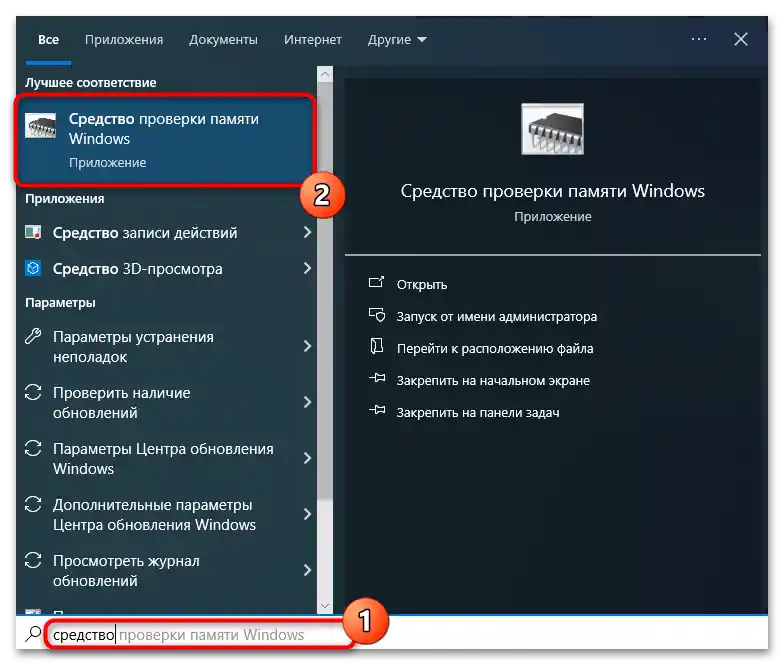Click refresh icon for Просмотреть журнал обновлений
Screen dimensions: 784x665
(33, 560)
